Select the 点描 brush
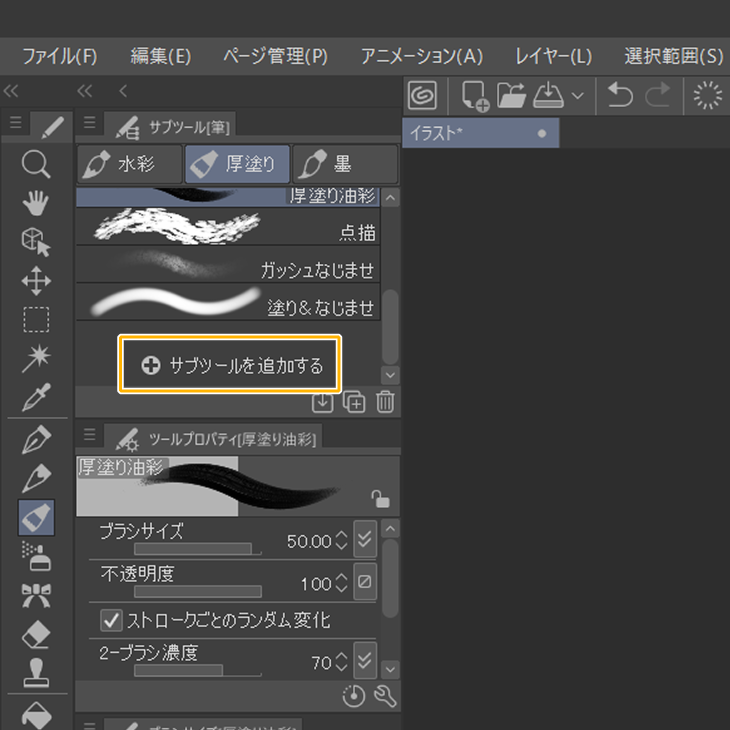The width and height of the screenshot is (730, 730). coord(228,227)
